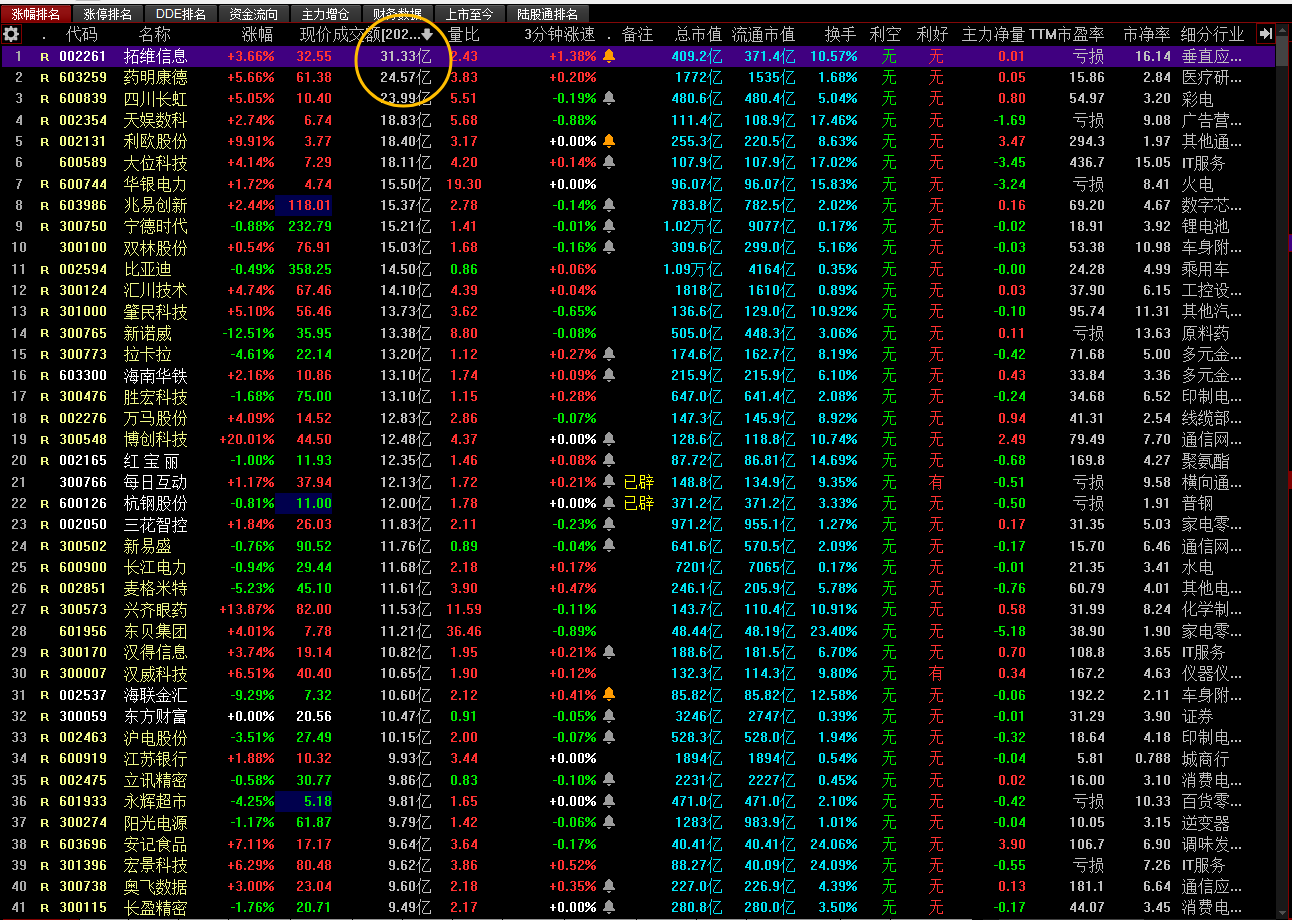Select stock code 300750
Image resolution: width=1292 pixels, height=920 pixels.
83,226
